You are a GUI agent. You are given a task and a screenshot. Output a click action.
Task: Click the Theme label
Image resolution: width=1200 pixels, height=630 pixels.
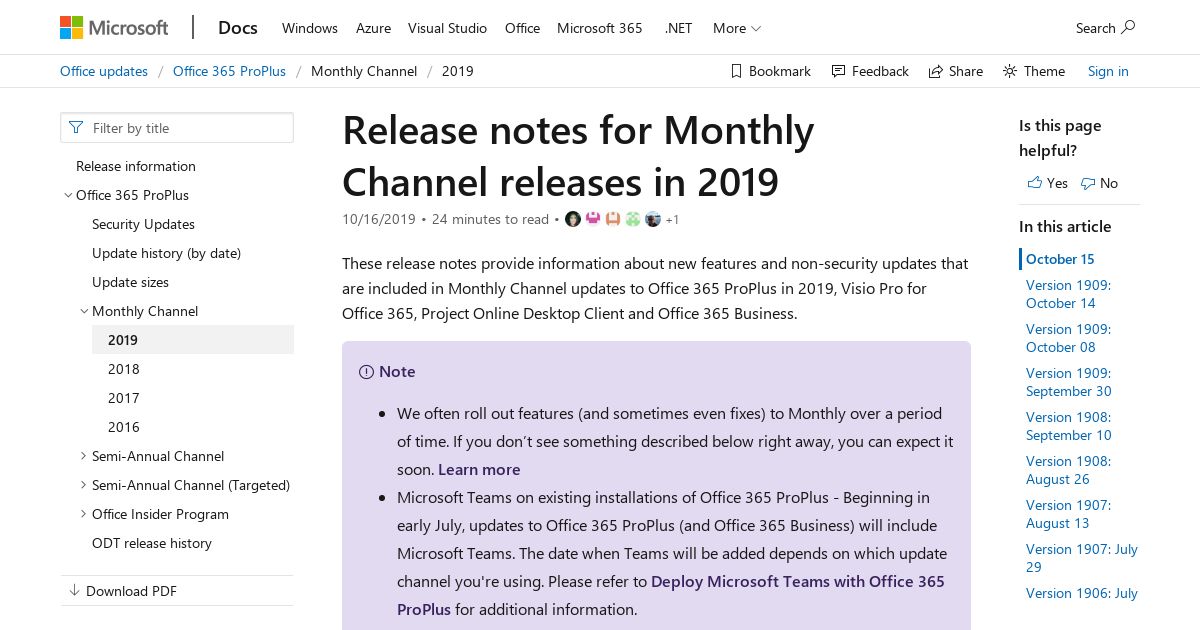click(1044, 71)
